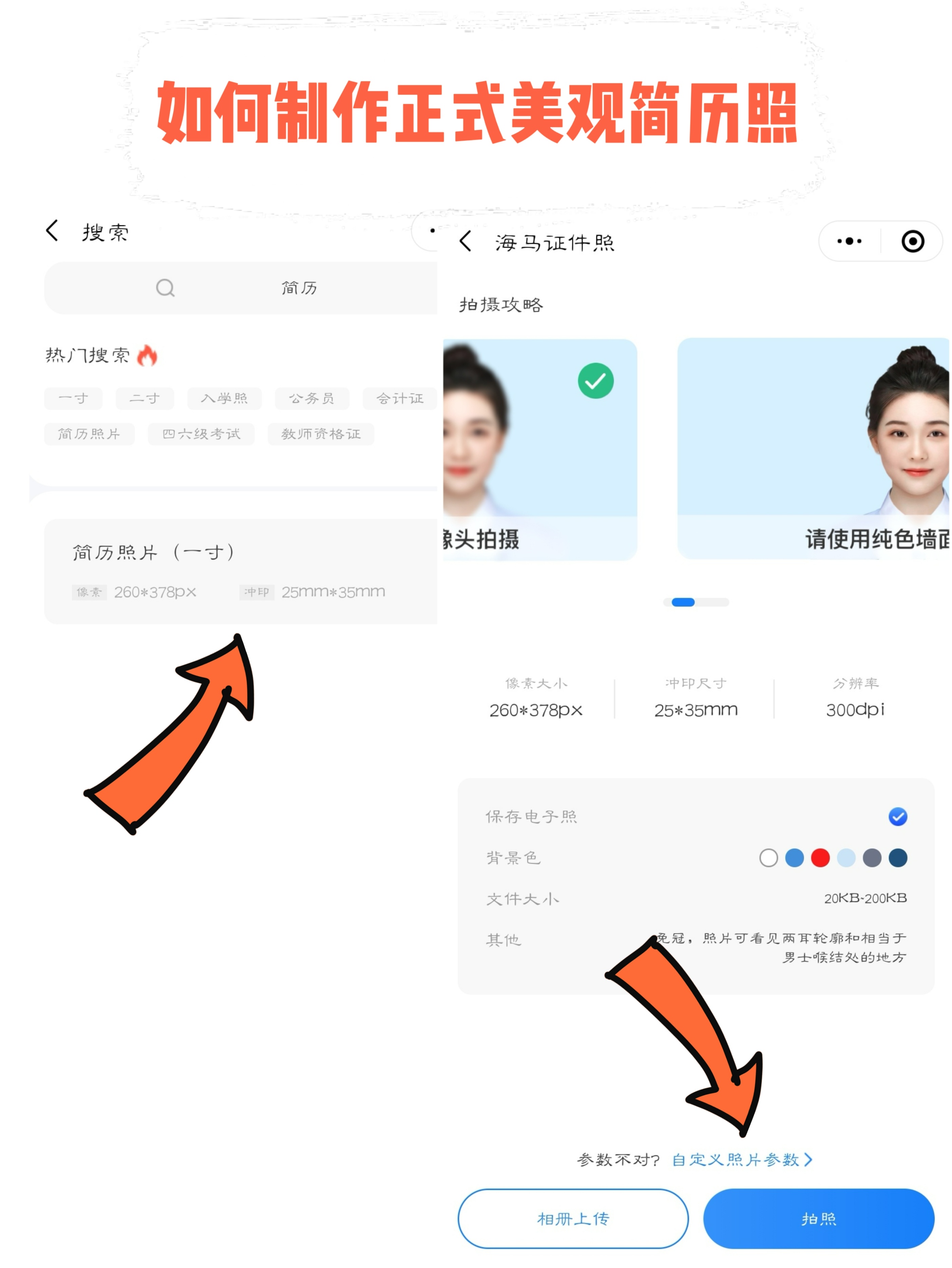
Task: Tap the mini-program exit circle icon
Action: coord(912,241)
